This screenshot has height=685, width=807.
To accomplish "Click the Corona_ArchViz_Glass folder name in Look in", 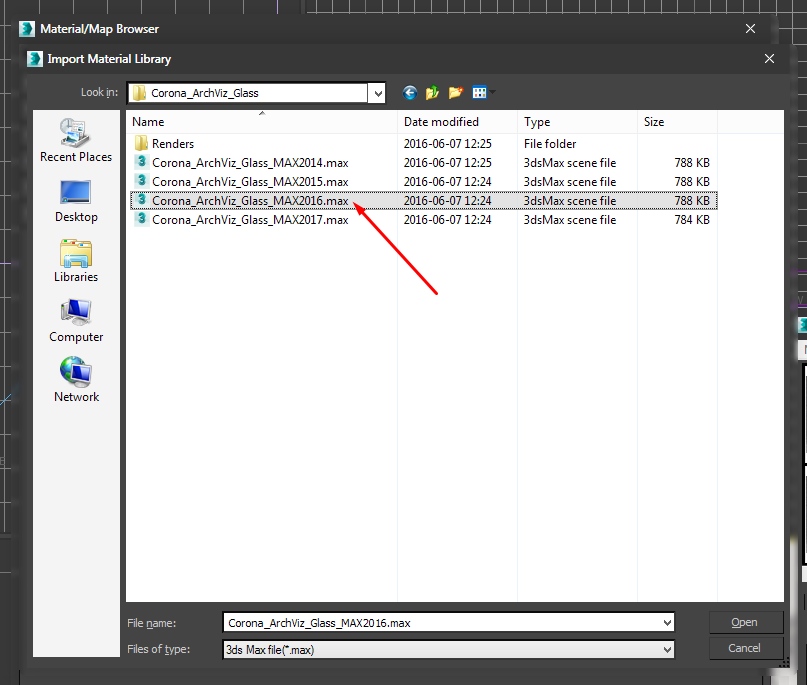I will tap(205, 93).
